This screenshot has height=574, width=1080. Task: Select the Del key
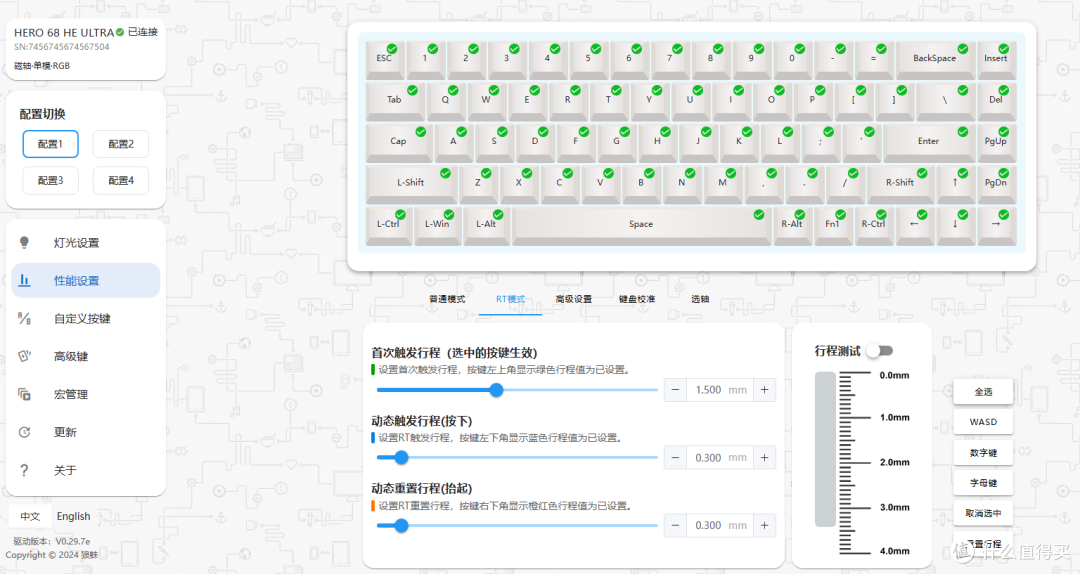(996, 102)
